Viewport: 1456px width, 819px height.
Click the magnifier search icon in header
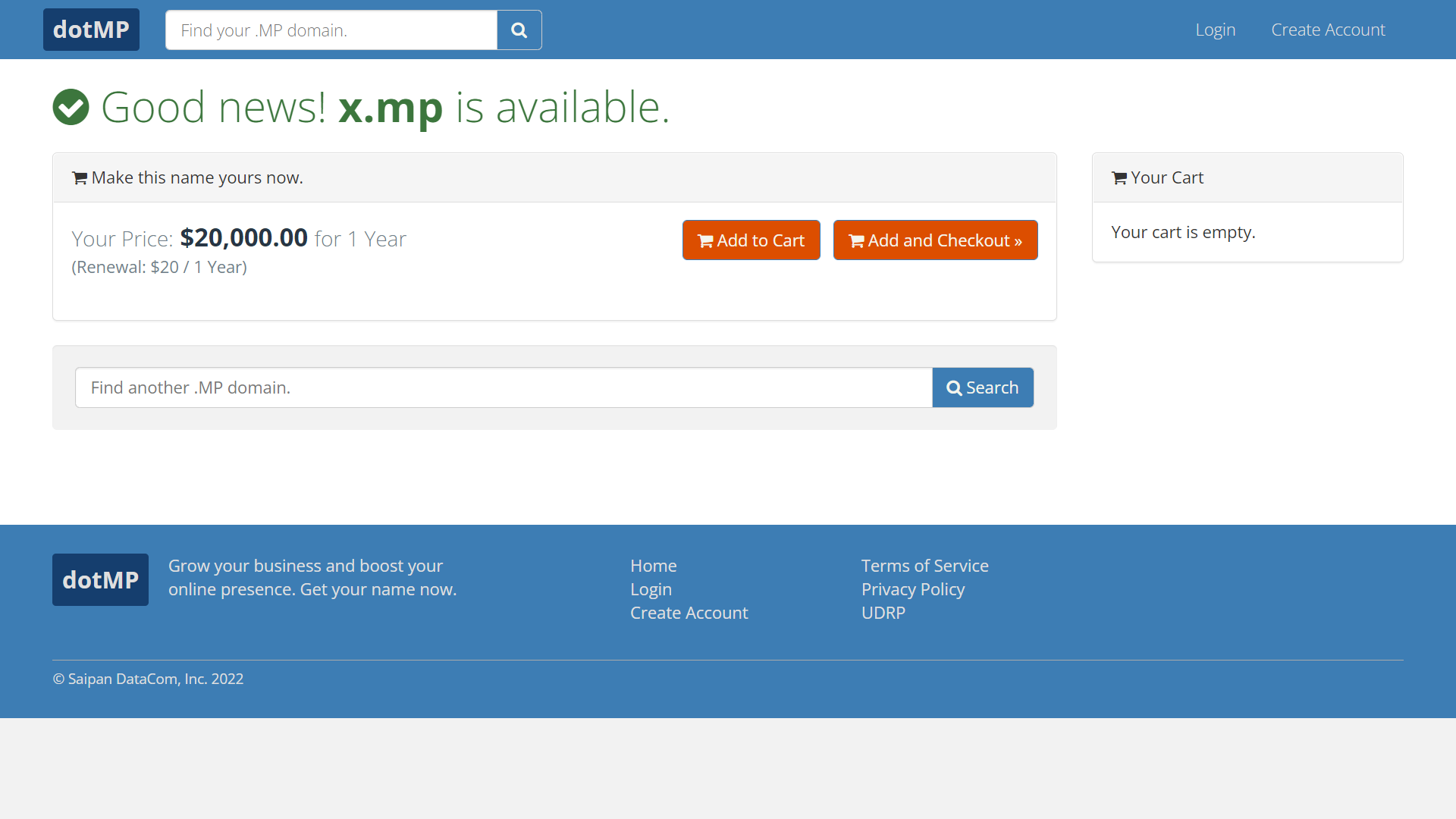[x=519, y=30]
